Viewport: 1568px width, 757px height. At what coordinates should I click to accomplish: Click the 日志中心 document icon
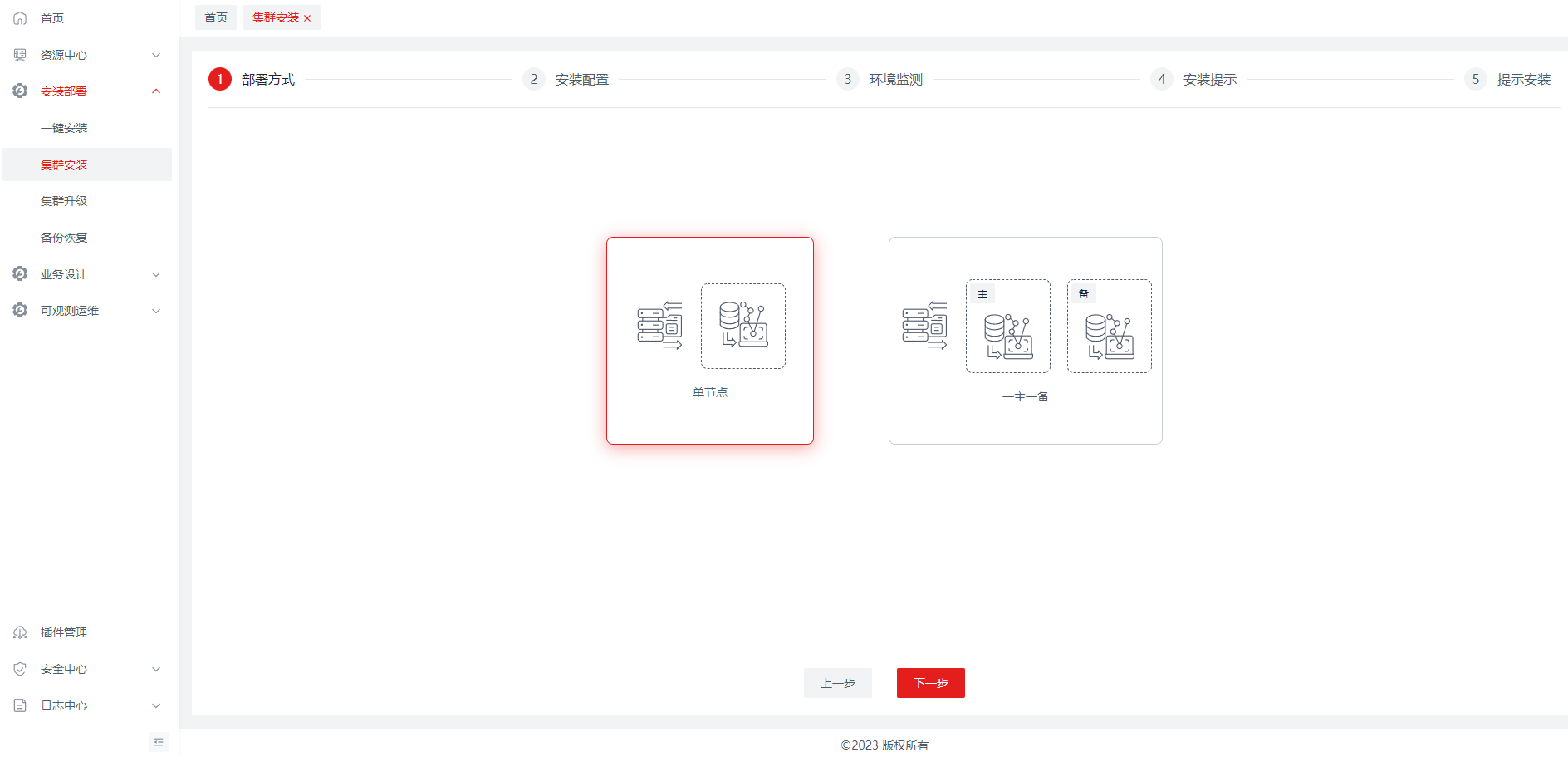point(20,705)
